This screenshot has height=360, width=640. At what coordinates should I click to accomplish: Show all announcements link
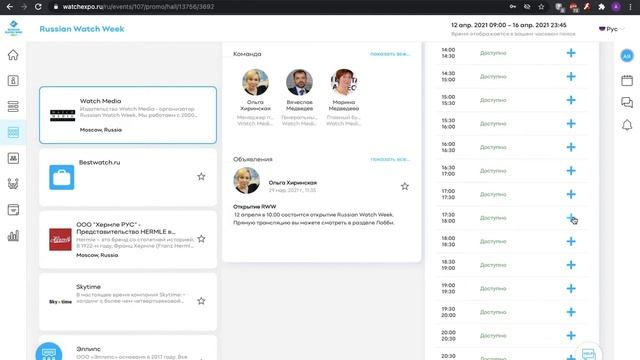coord(390,159)
